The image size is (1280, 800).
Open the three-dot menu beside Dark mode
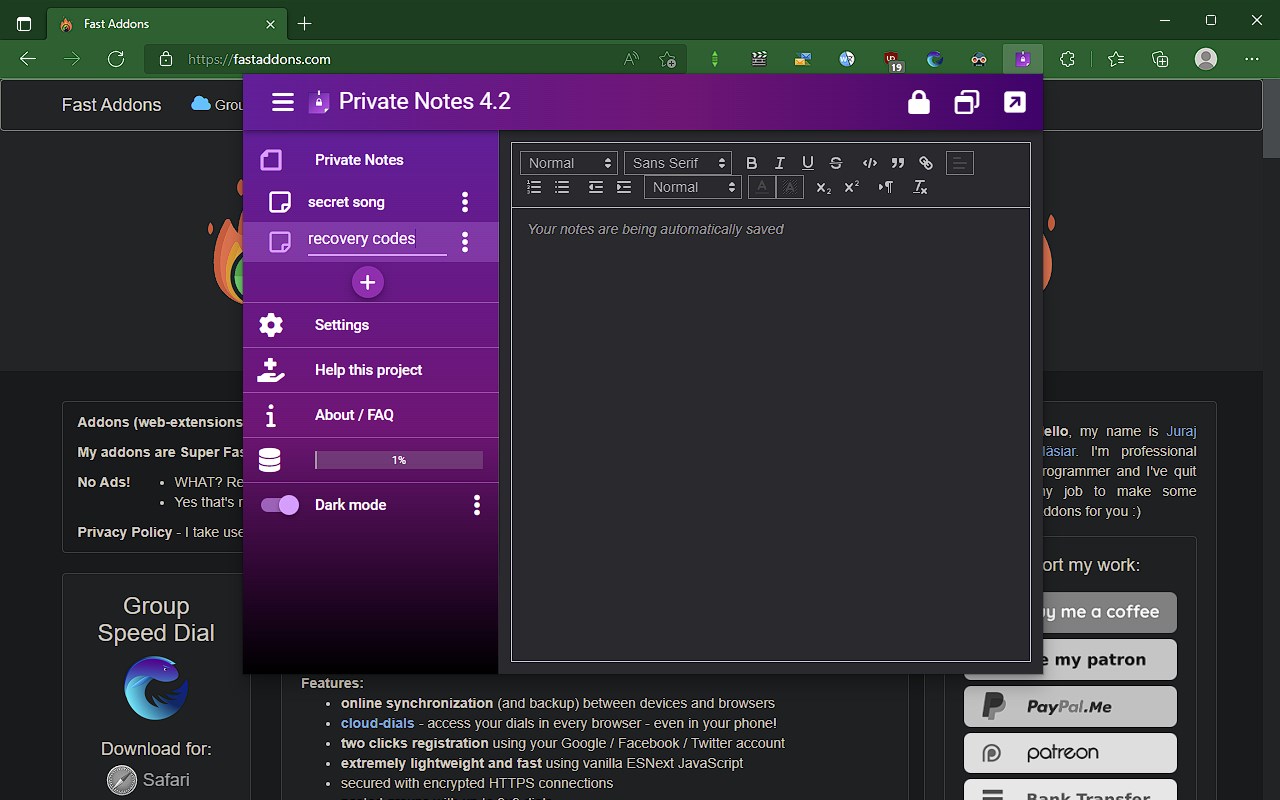(x=477, y=505)
